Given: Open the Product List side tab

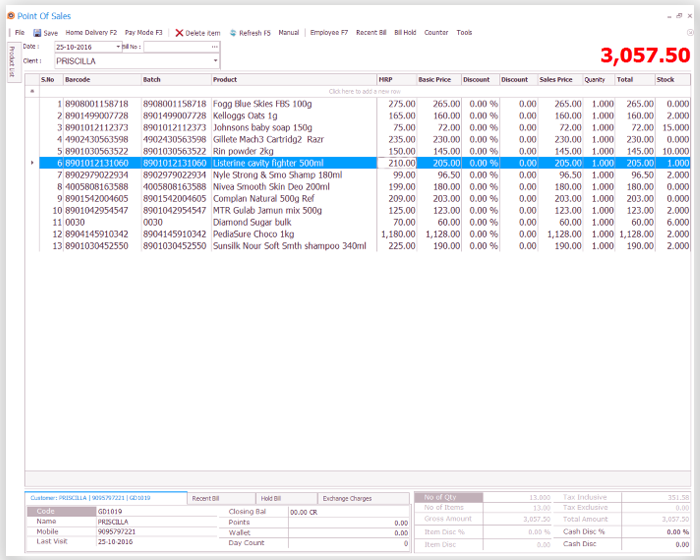Looking at the screenshot, I should click(12, 62).
